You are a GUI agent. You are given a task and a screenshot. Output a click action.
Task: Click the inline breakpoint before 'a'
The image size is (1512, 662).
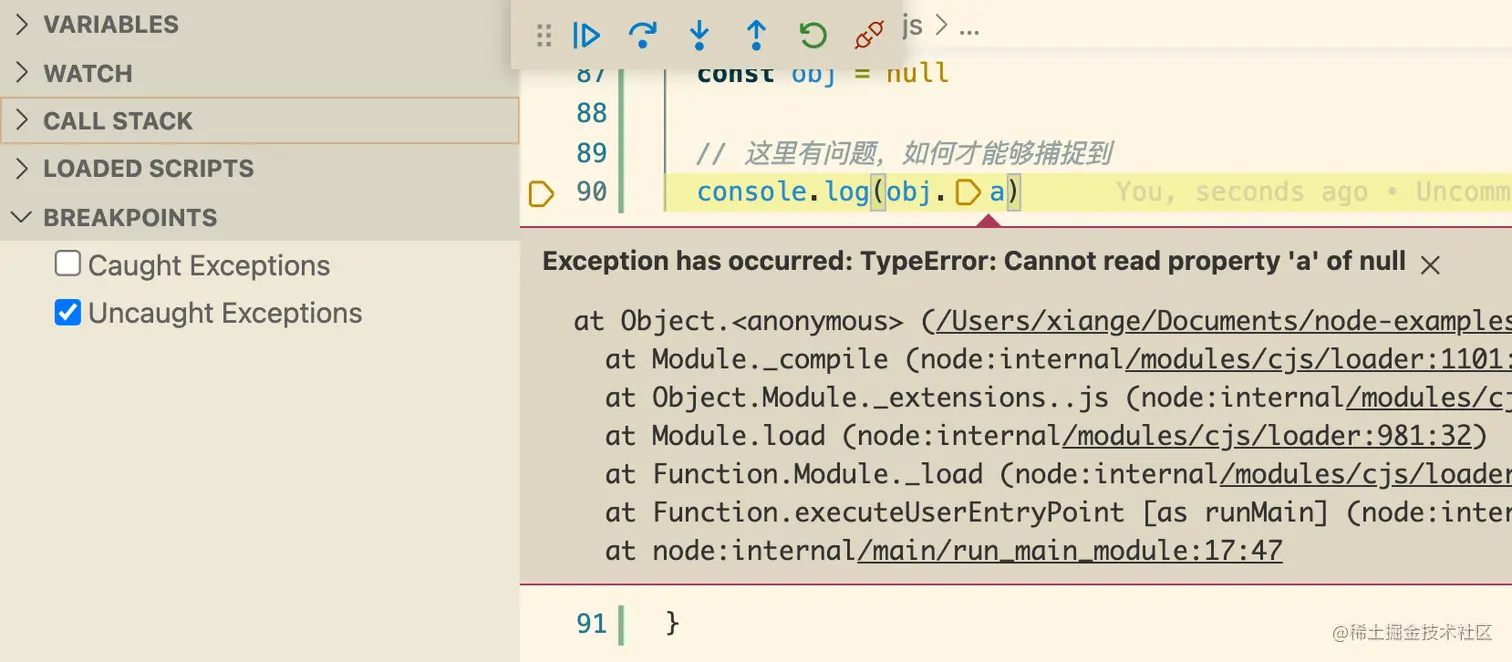(968, 191)
